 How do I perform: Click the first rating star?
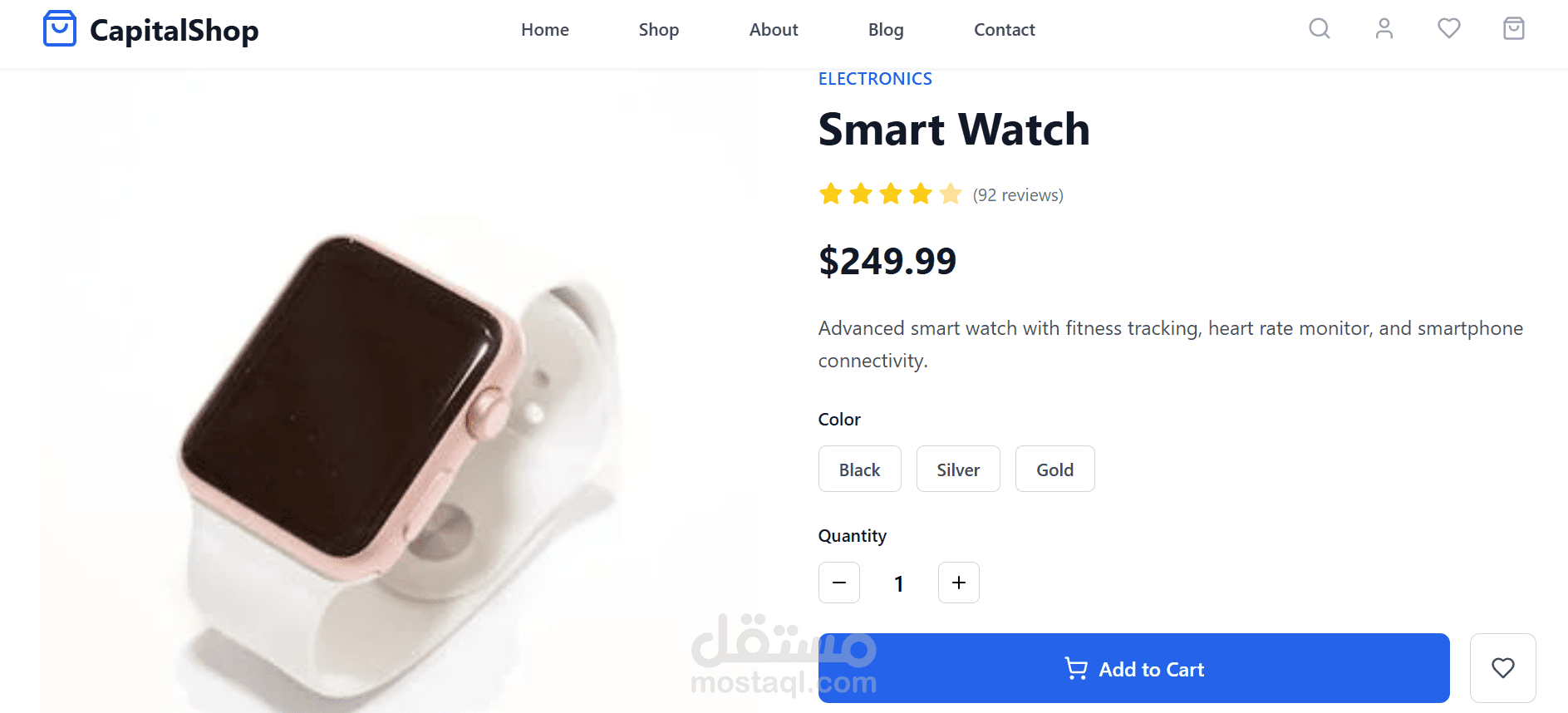tap(831, 194)
